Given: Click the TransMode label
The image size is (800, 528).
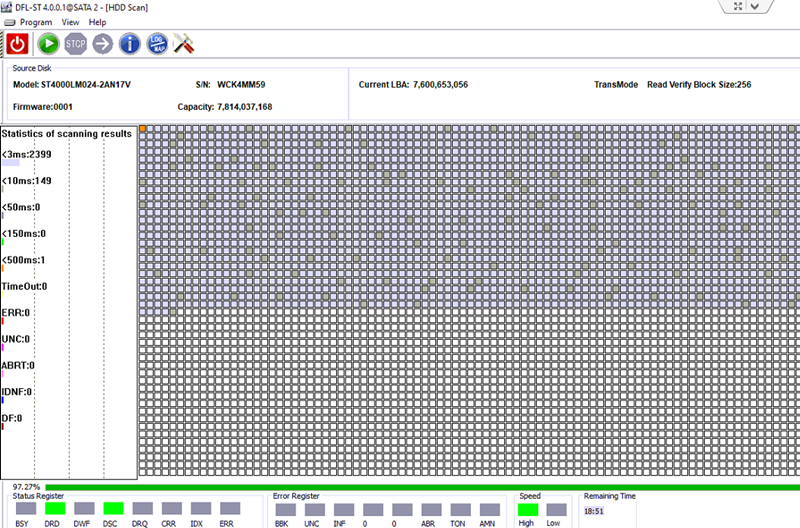Looking at the screenshot, I should (x=616, y=85).
